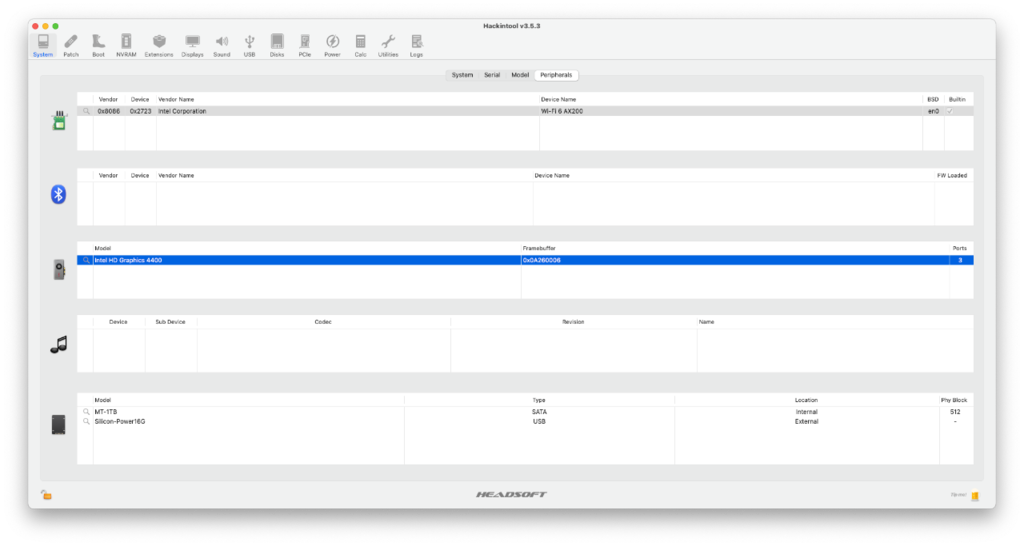Click the SATA type cell
This screenshot has height=546, width=1024.
click(x=539, y=412)
